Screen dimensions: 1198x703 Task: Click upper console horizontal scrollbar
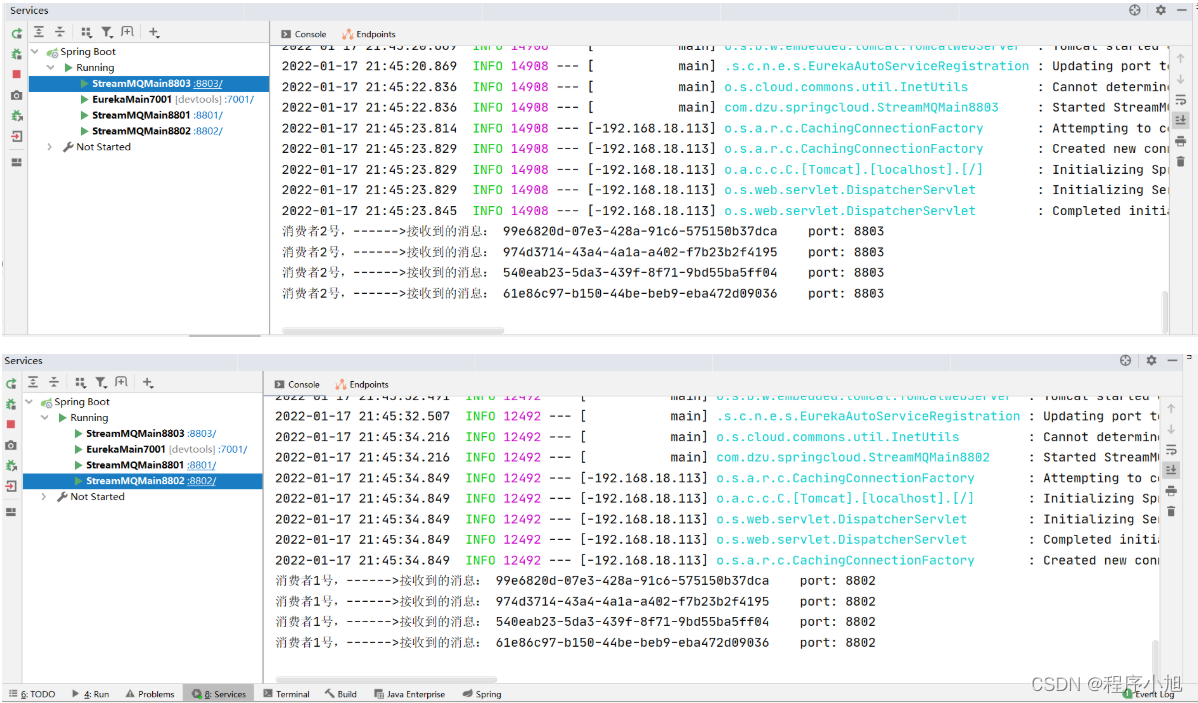[393, 331]
